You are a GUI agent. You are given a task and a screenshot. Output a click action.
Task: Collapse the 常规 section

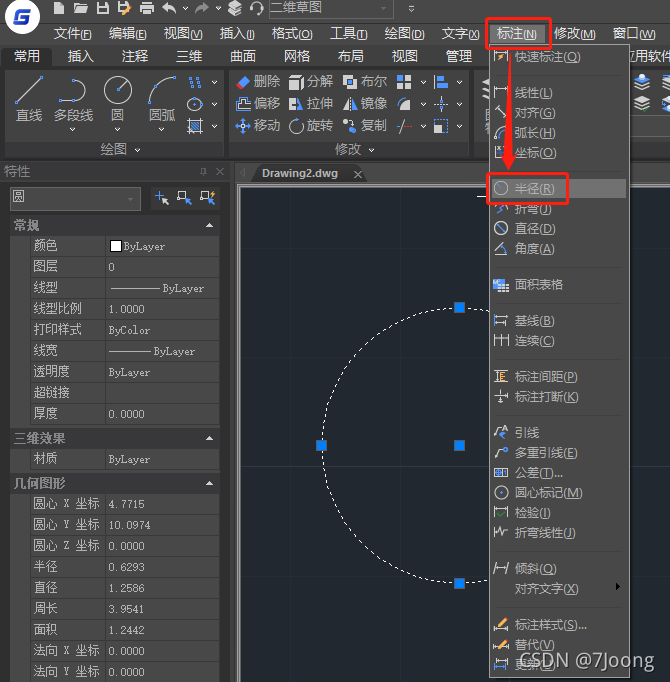pos(209,225)
